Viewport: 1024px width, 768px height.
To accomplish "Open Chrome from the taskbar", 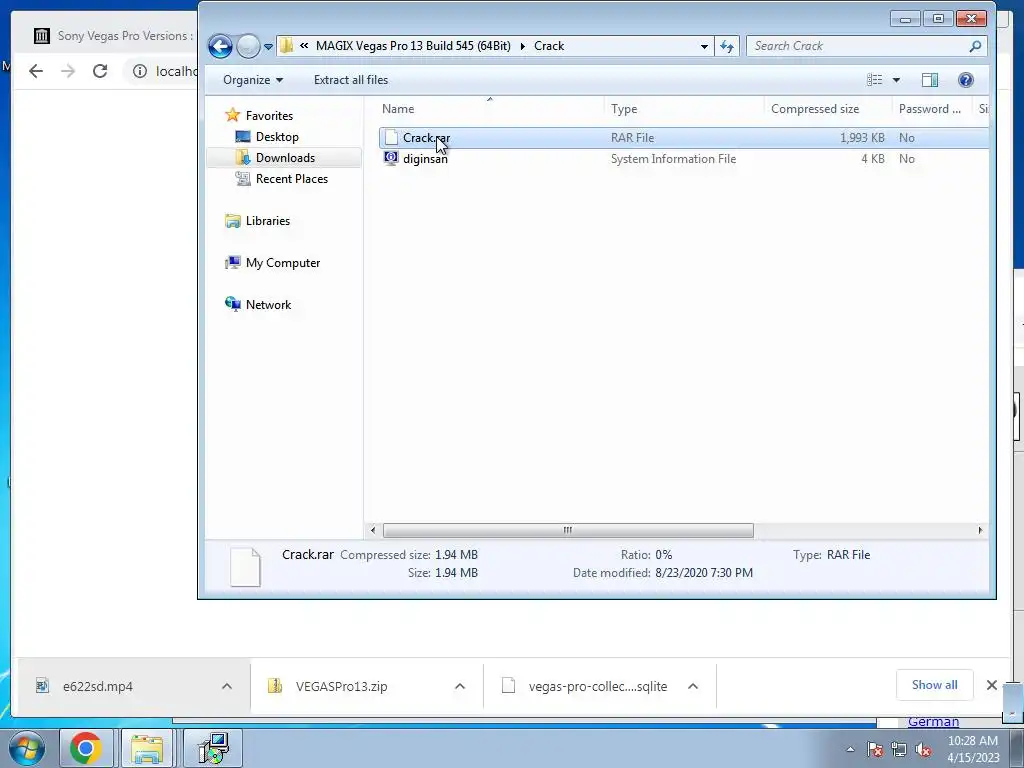I will [86, 748].
